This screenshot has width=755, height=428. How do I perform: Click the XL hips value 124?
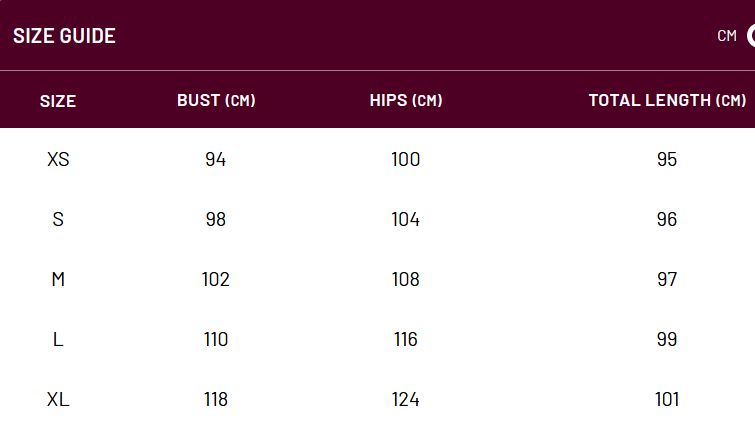(405, 399)
